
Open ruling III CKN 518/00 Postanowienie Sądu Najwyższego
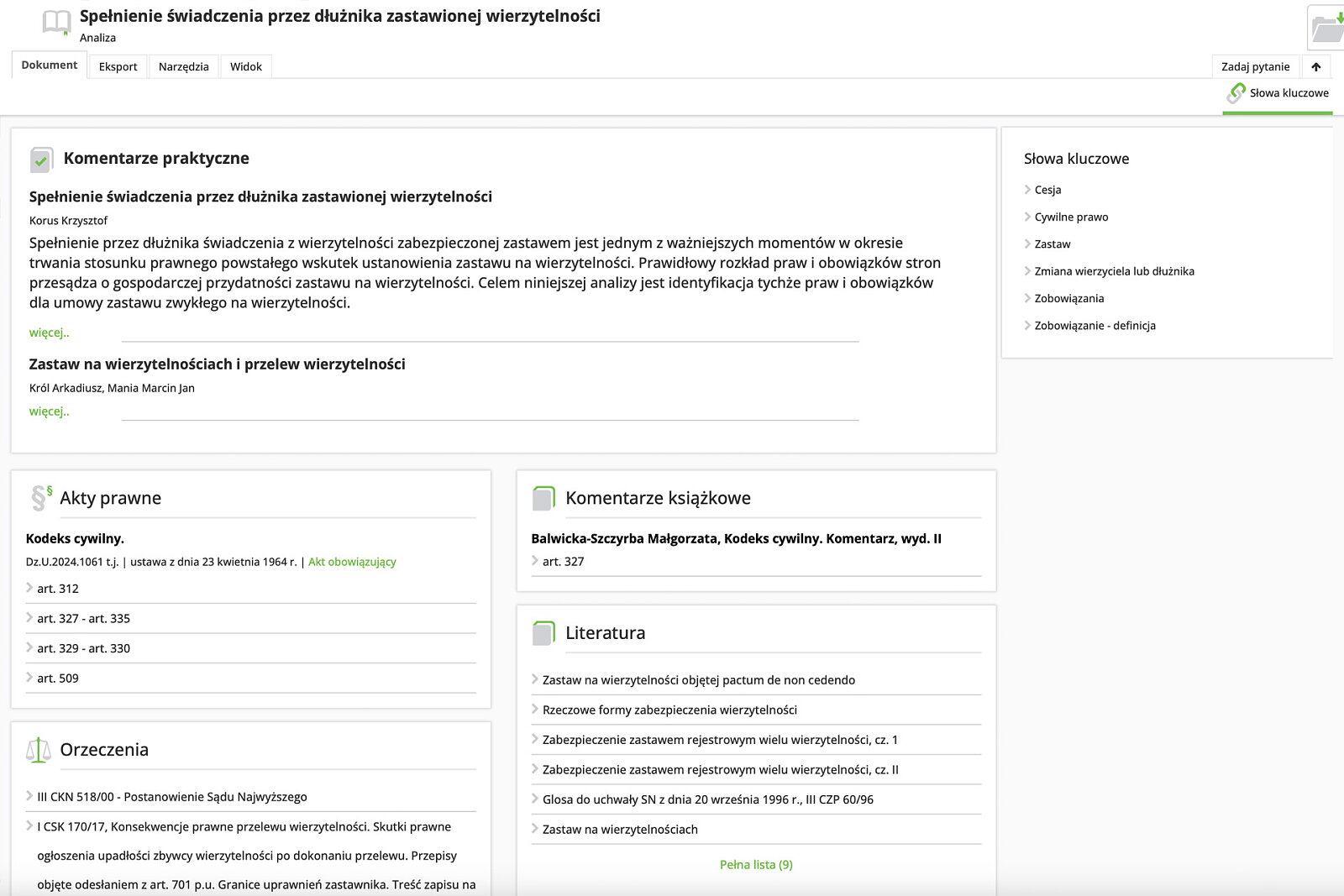[x=171, y=797]
